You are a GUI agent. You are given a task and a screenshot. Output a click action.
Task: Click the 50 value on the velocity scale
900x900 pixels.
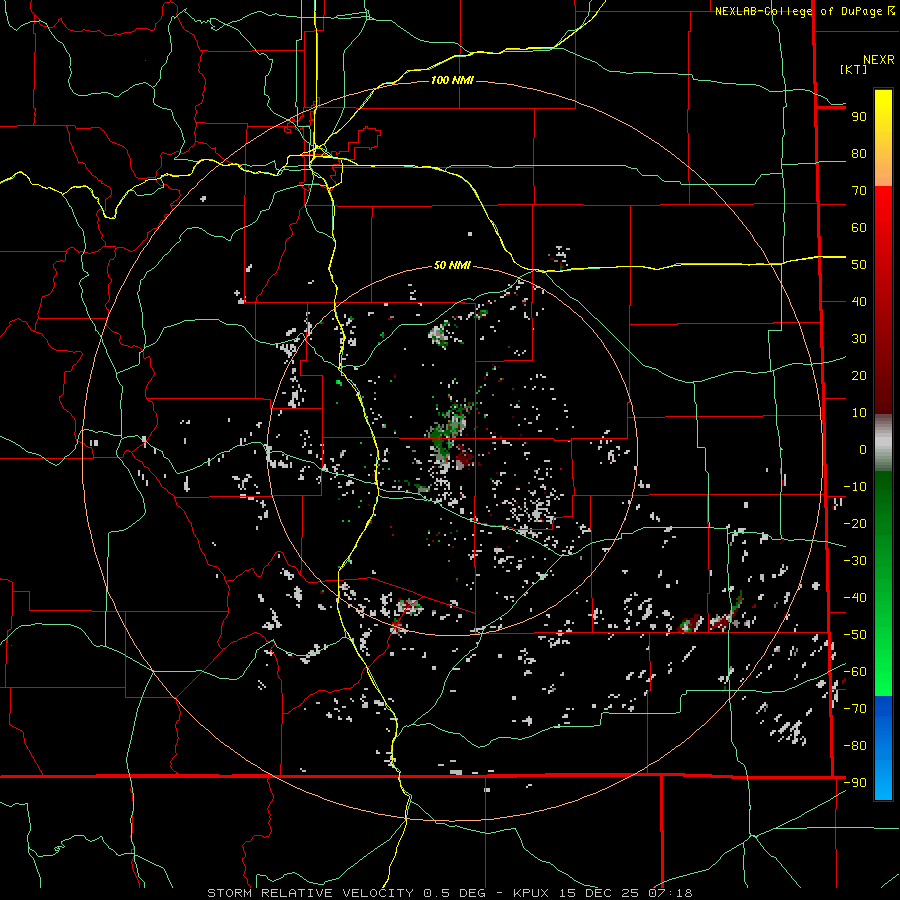[859, 265]
